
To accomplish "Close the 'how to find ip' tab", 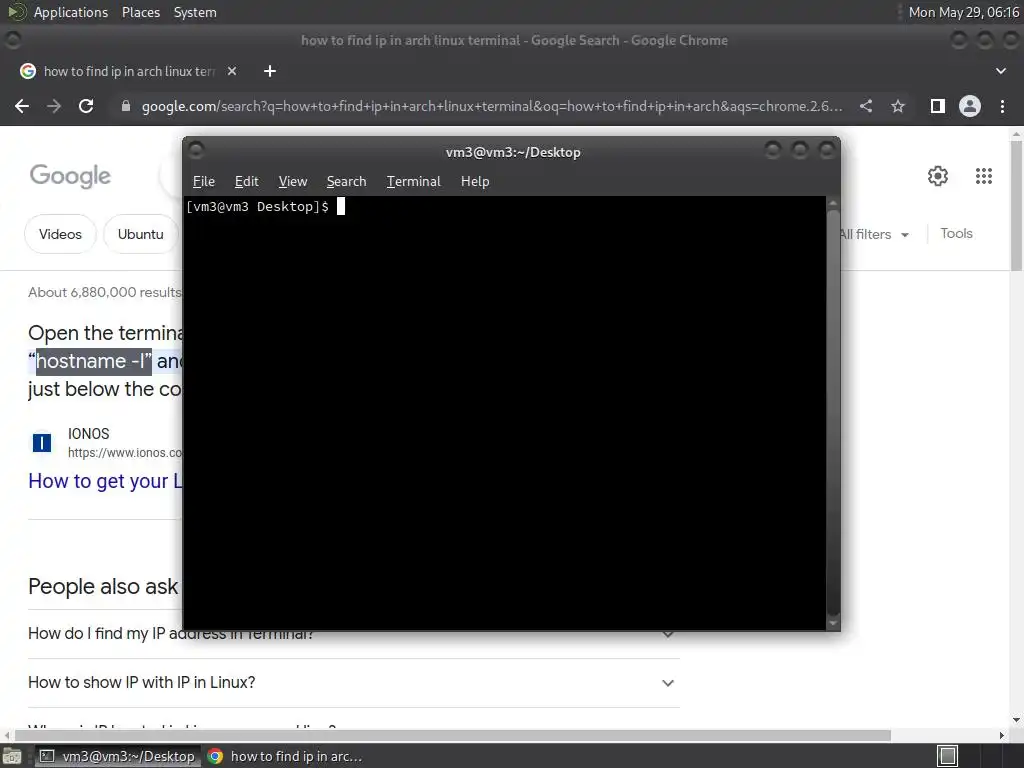I will [232, 71].
